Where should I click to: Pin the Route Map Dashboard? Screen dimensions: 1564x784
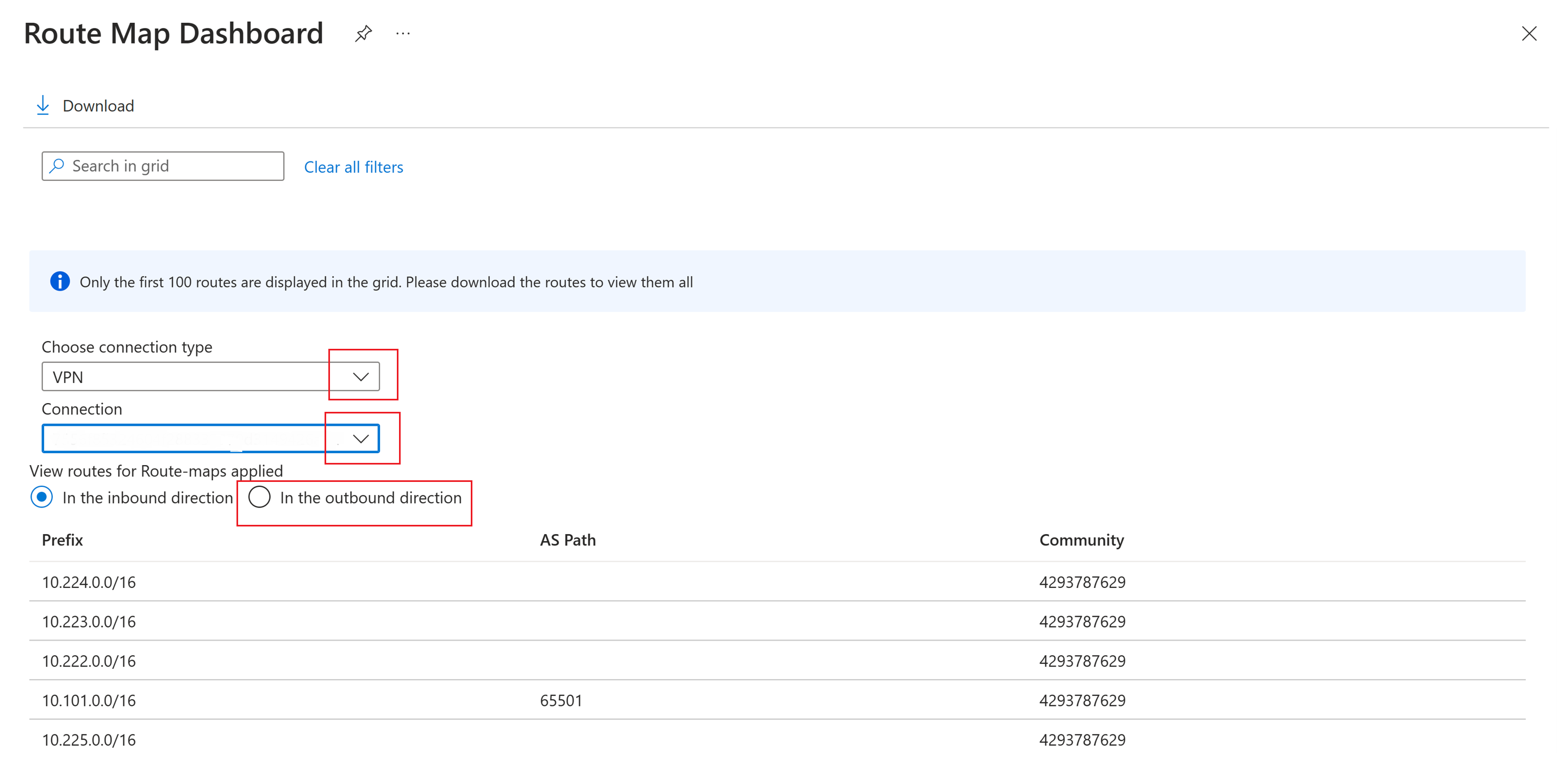363,33
